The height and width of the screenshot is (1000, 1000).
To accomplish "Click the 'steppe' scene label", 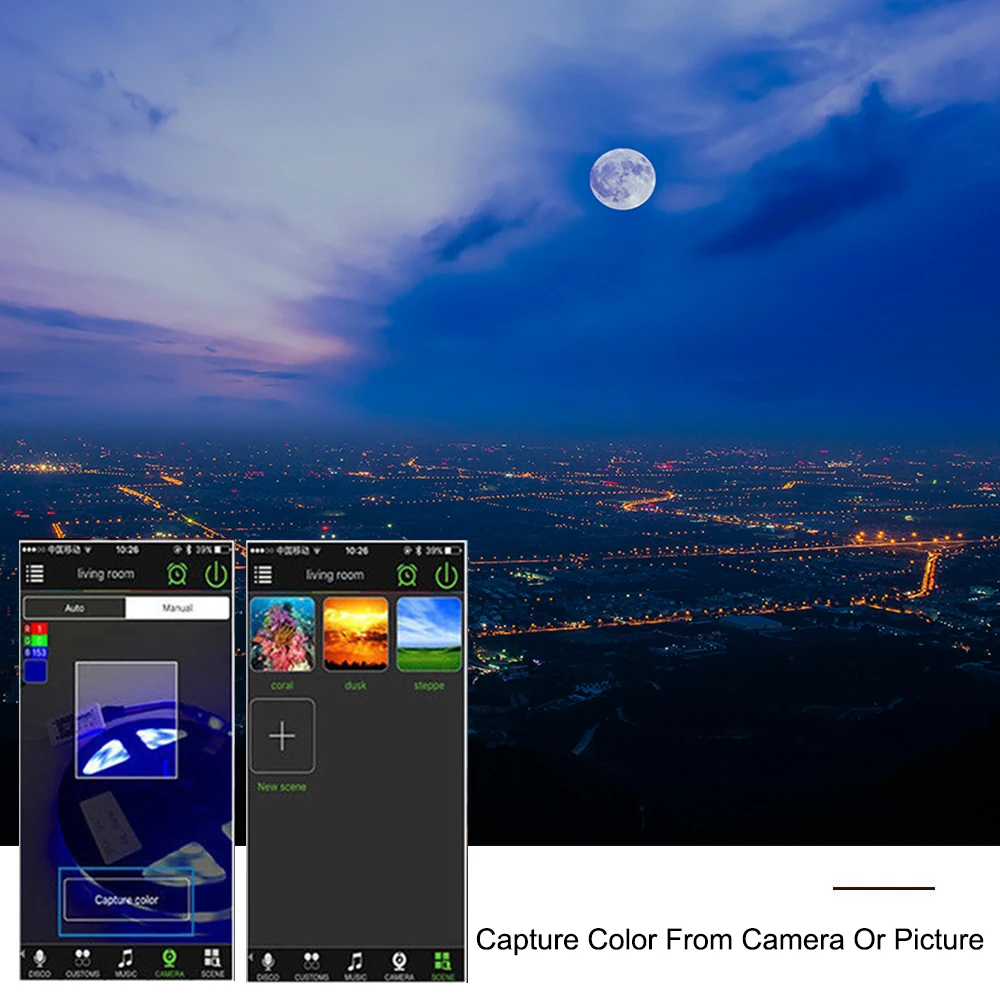I will 429,686.
